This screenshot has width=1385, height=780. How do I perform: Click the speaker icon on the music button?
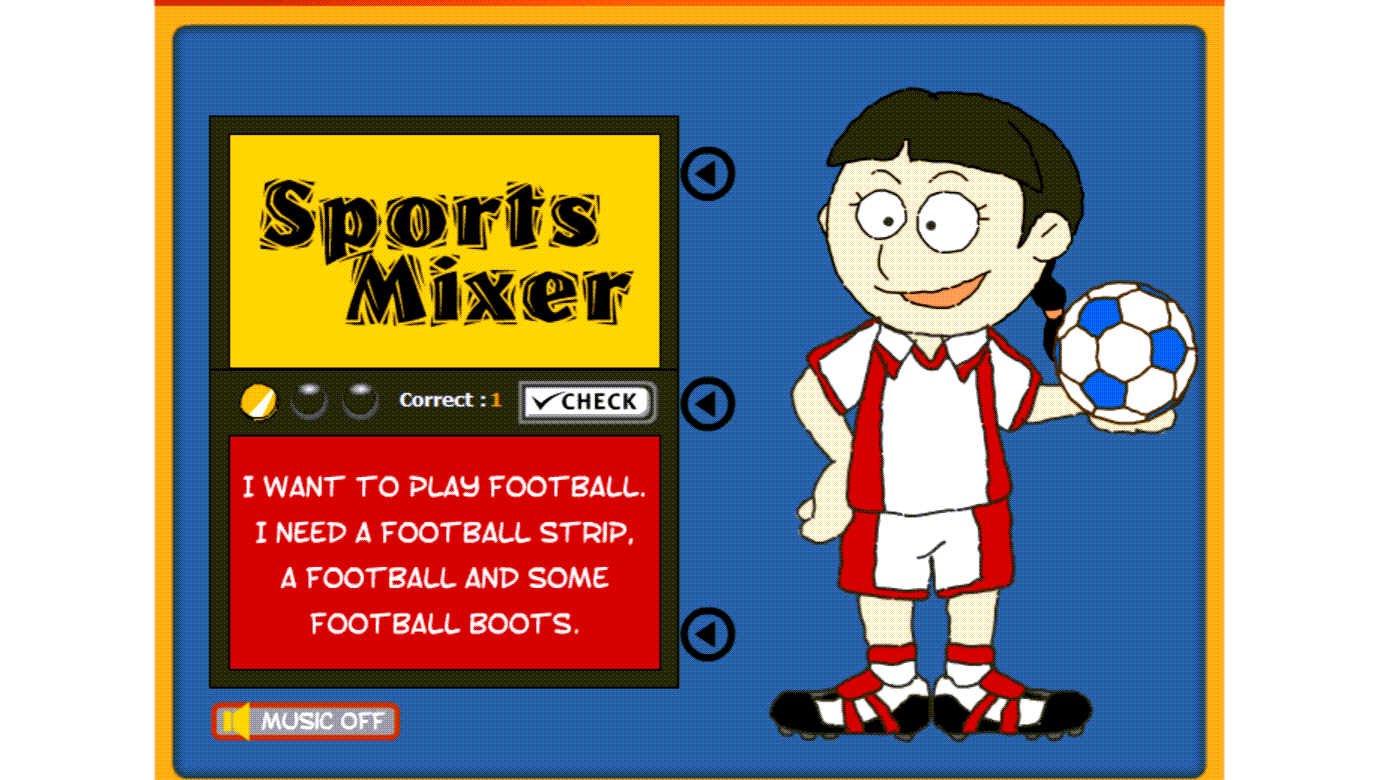tap(235, 721)
